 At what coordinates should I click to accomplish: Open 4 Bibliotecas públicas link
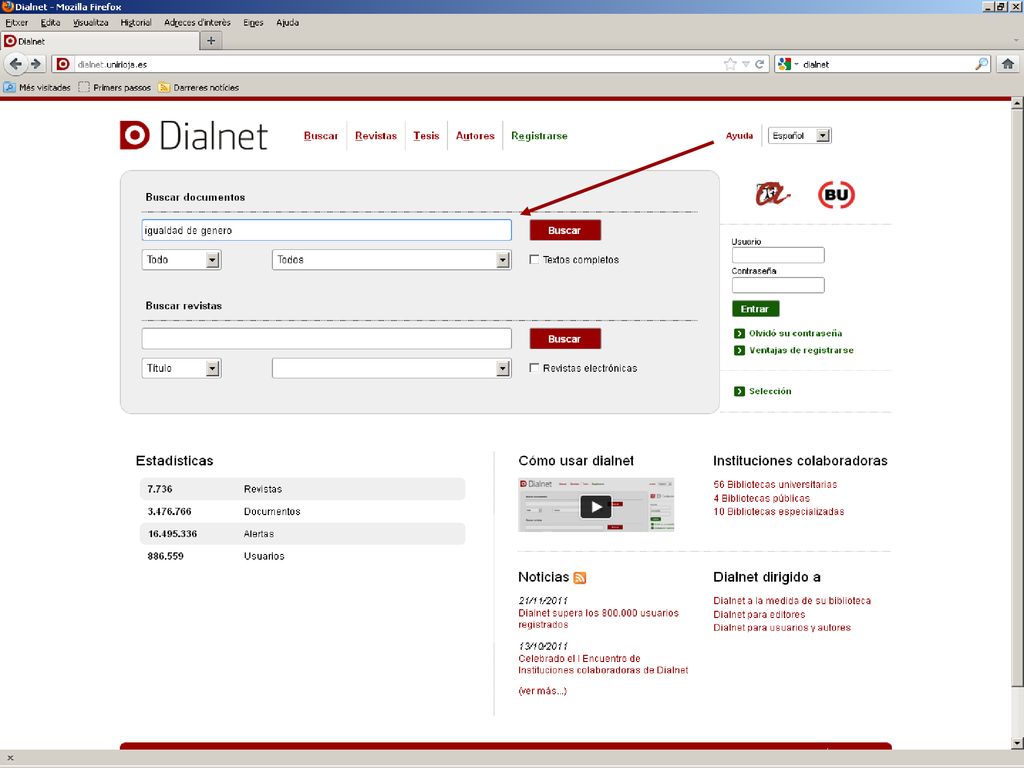pyautogui.click(x=761, y=498)
